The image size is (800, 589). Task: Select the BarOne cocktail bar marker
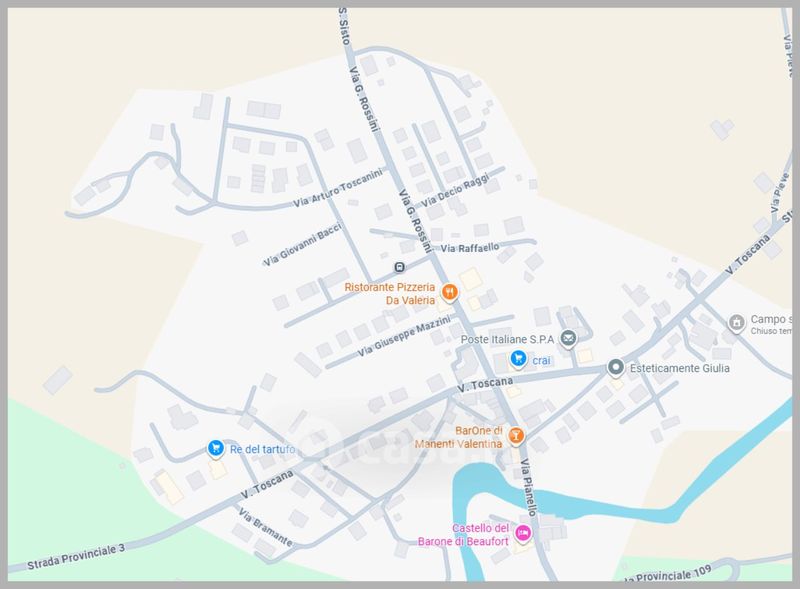(516, 436)
